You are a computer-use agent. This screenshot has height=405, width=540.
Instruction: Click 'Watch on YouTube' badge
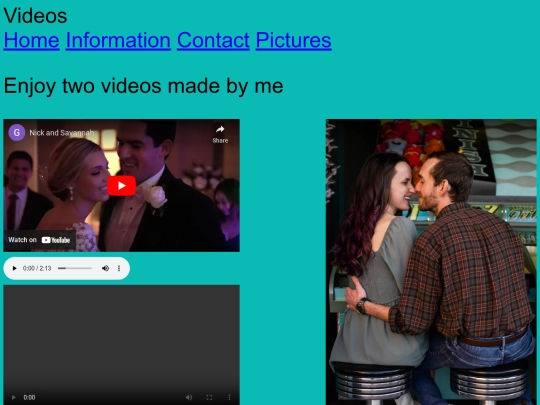[x=39, y=240]
